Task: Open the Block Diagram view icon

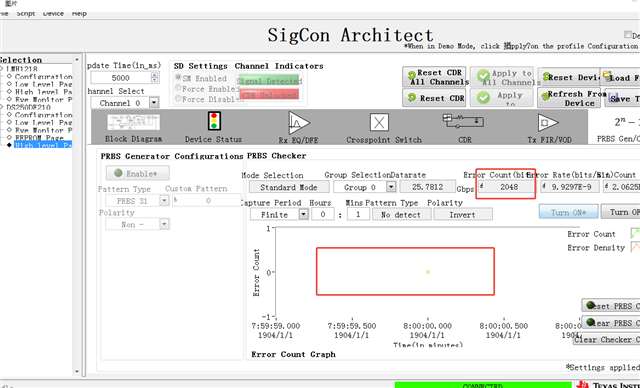Action: (133, 123)
